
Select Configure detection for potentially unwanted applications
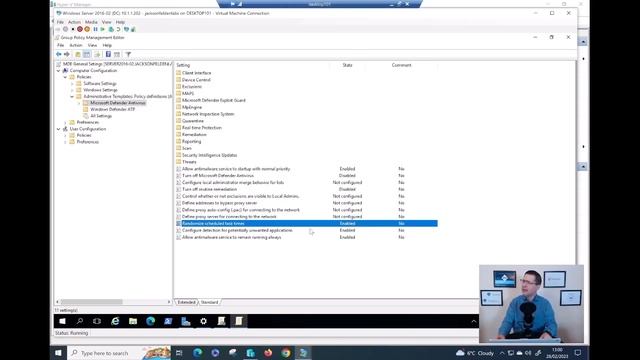(x=237, y=231)
